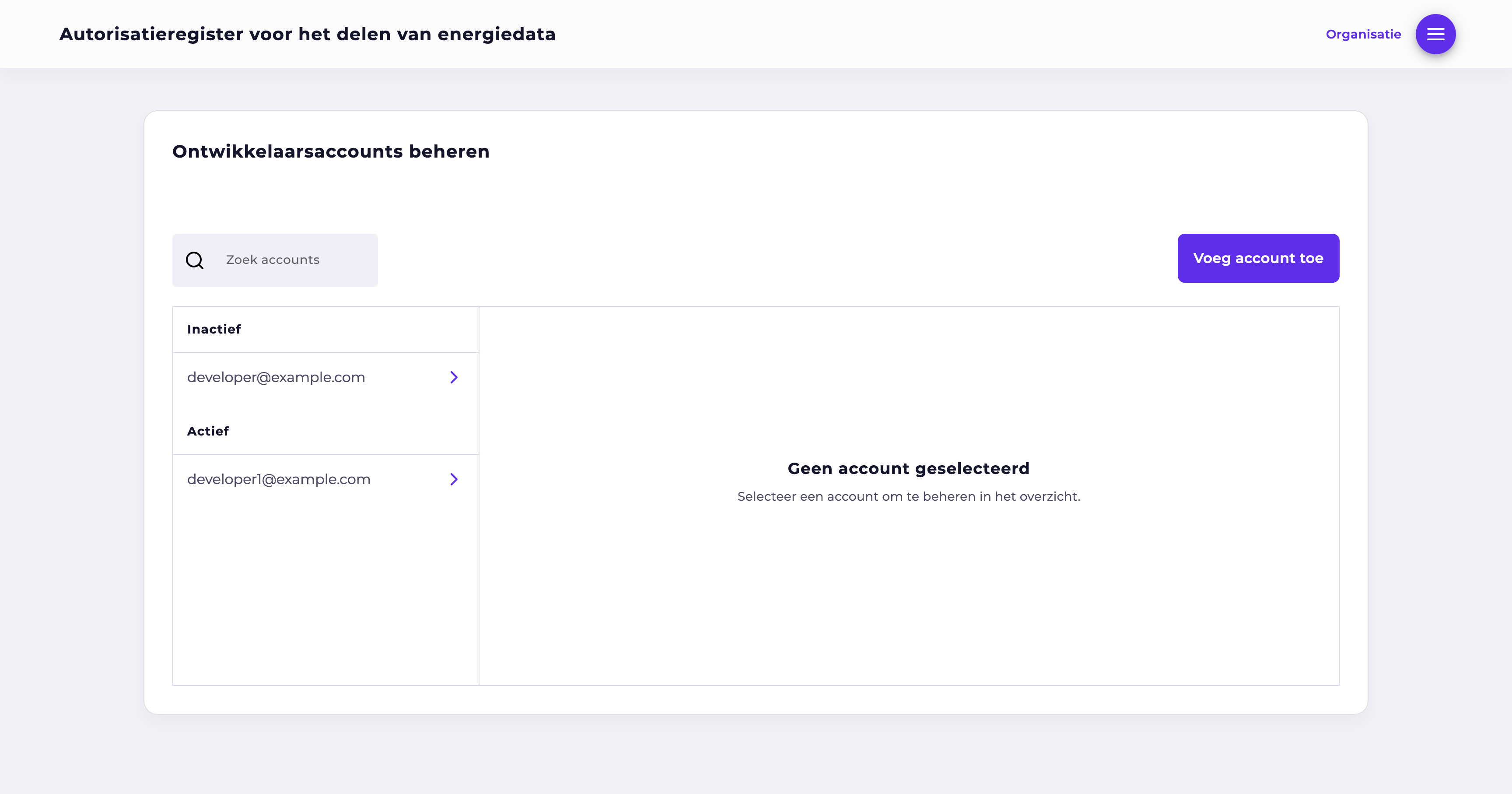Click the blank area below the Selecteer een account text
Viewport: 1512px width, 794px height.
[909, 593]
